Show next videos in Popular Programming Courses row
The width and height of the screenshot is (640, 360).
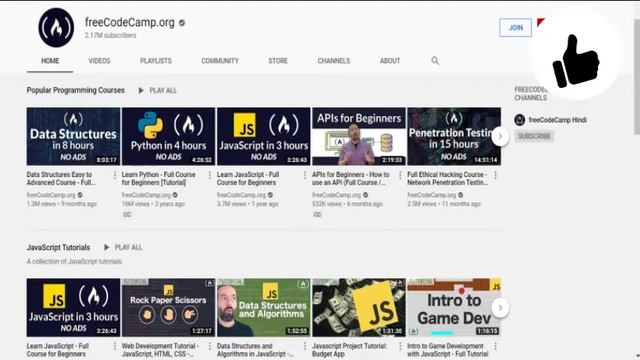[500, 136]
